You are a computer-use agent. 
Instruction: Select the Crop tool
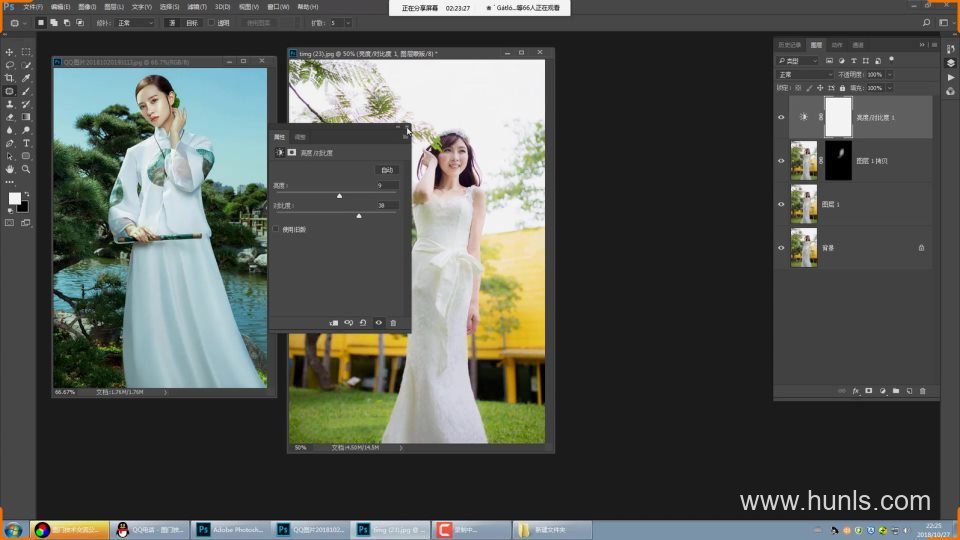point(9,78)
